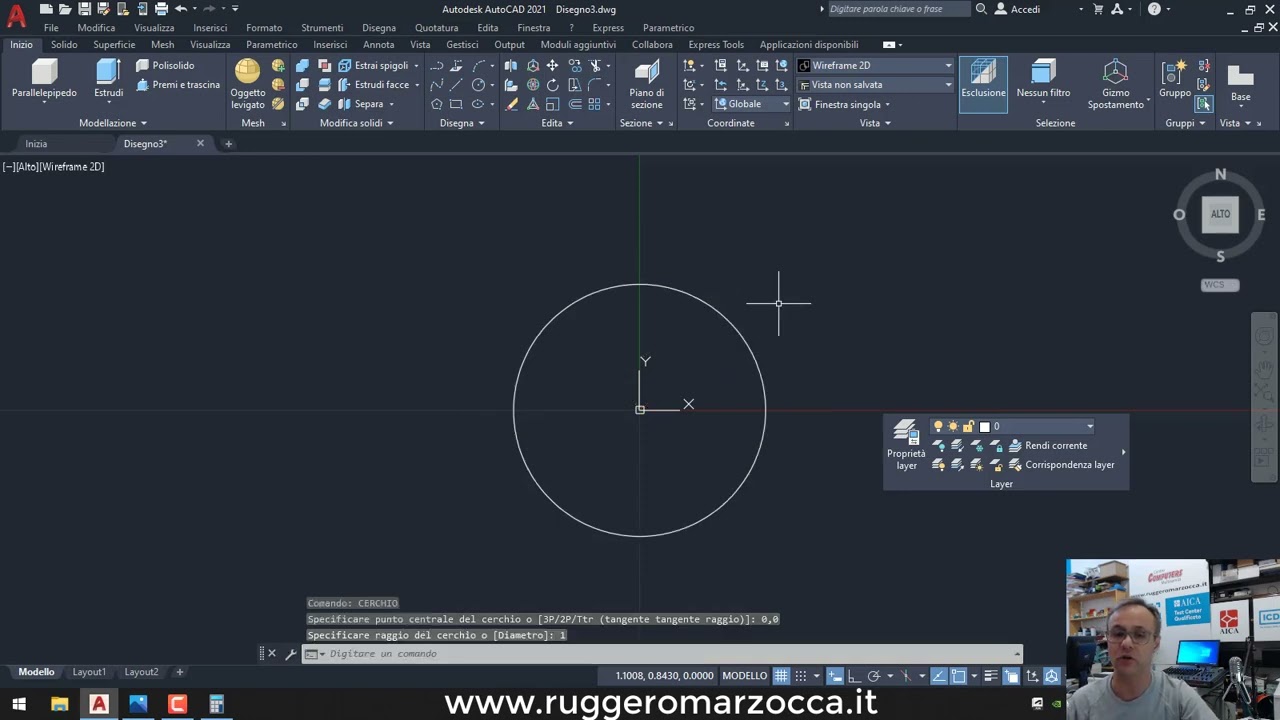Click the command line input field

pyautogui.click(x=665, y=654)
